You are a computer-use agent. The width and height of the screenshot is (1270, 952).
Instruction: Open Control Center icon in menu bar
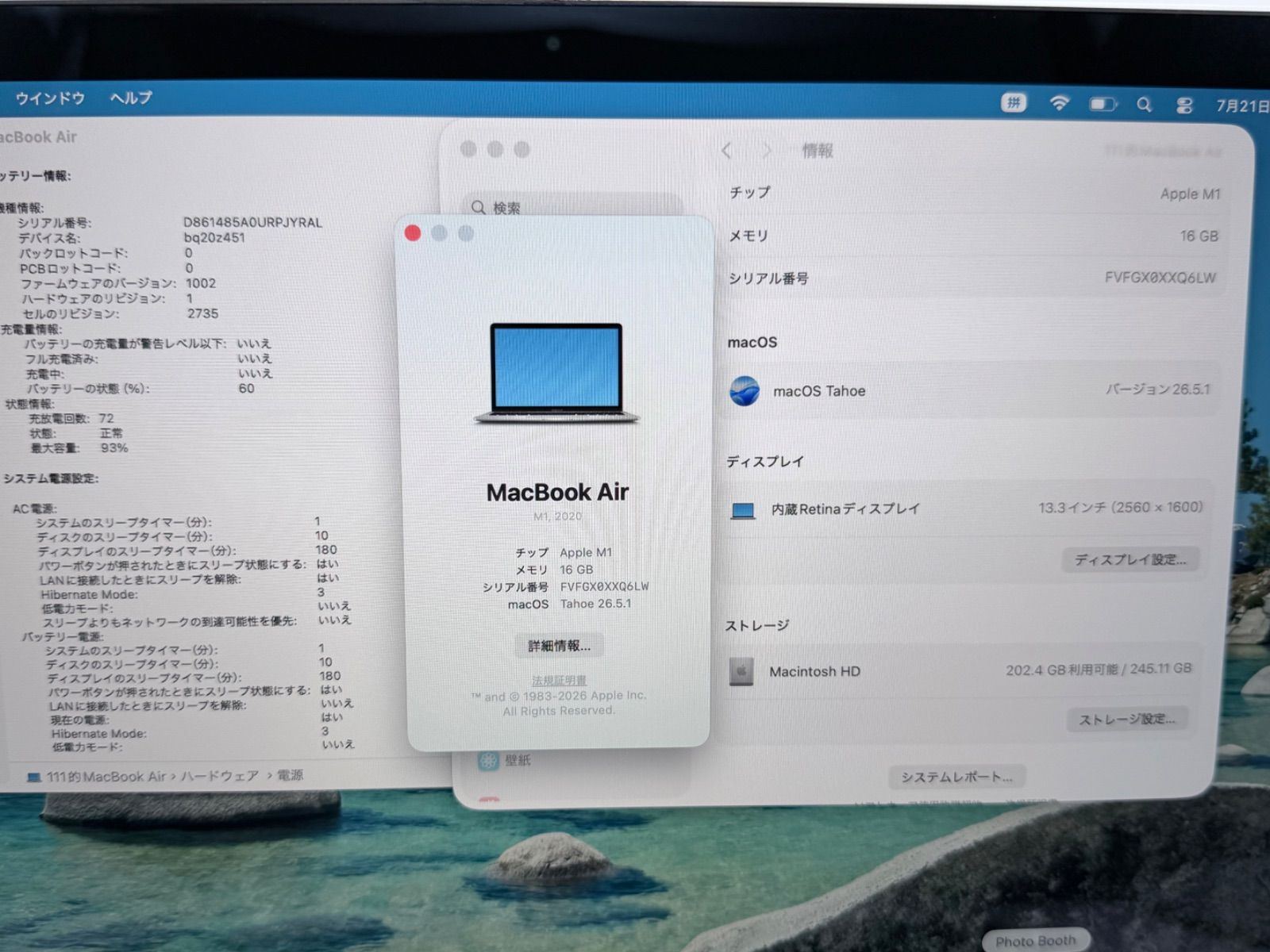pyautogui.click(x=1184, y=105)
